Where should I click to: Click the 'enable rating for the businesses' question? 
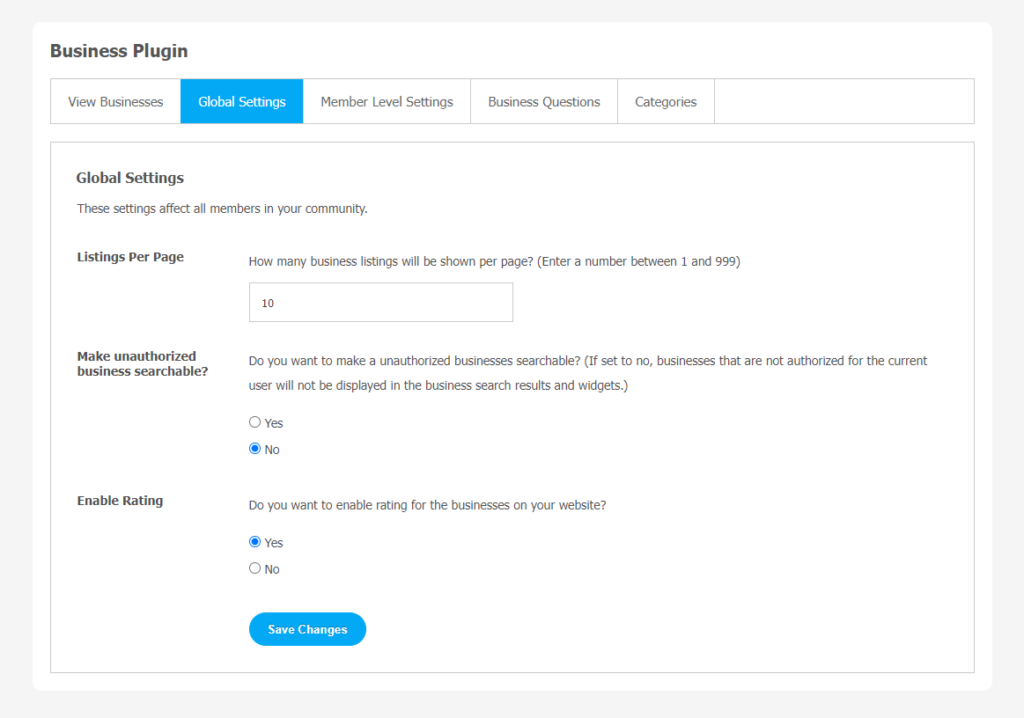coord(427,505)
